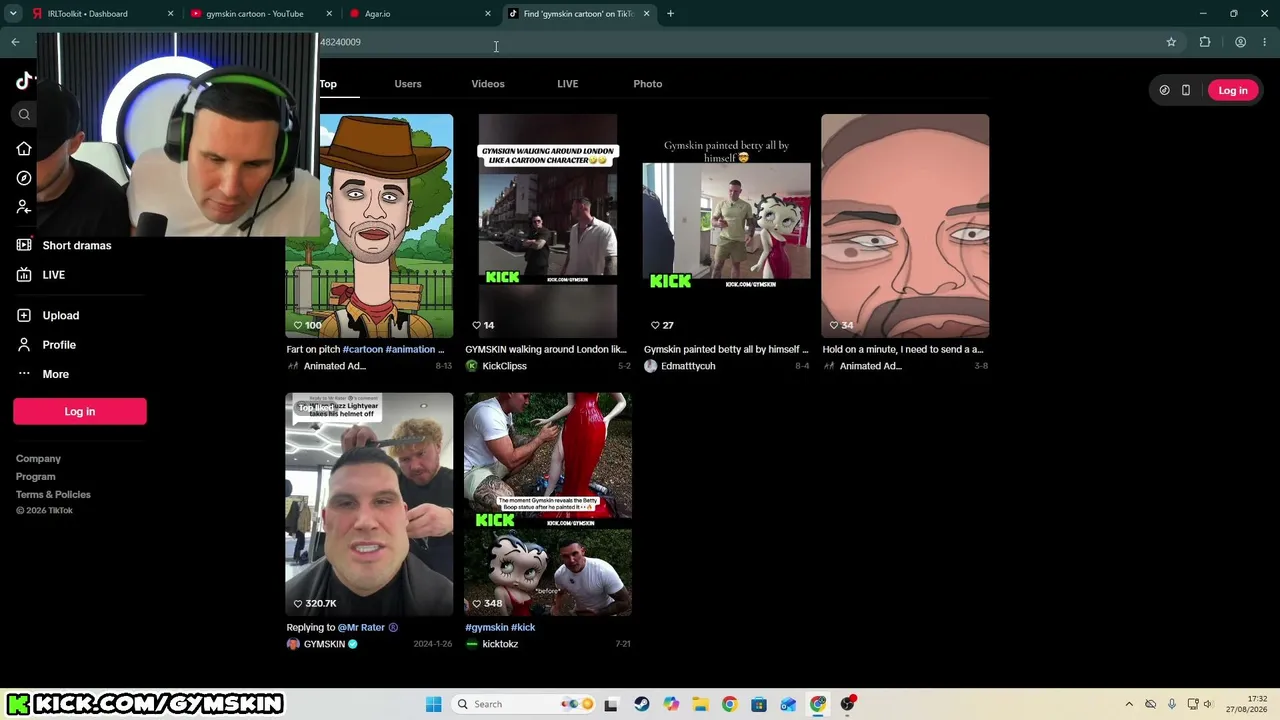Open the TikTok home feed icon

click(24, 149)
